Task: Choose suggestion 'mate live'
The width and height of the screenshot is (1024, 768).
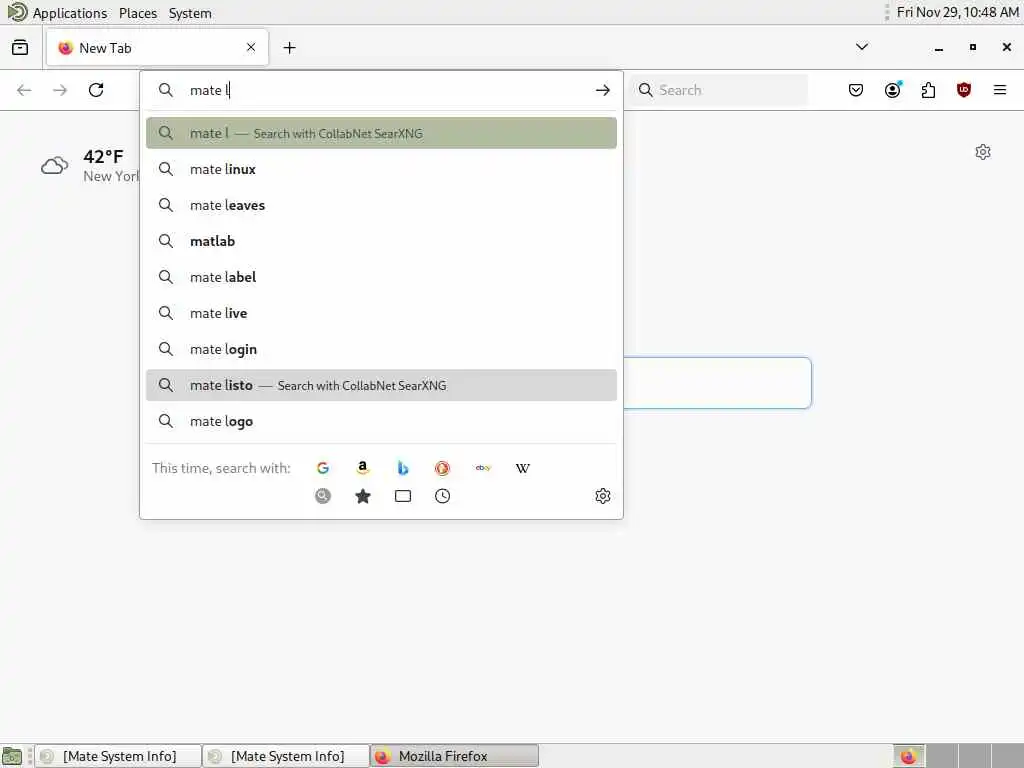Action: pos(381,313)
